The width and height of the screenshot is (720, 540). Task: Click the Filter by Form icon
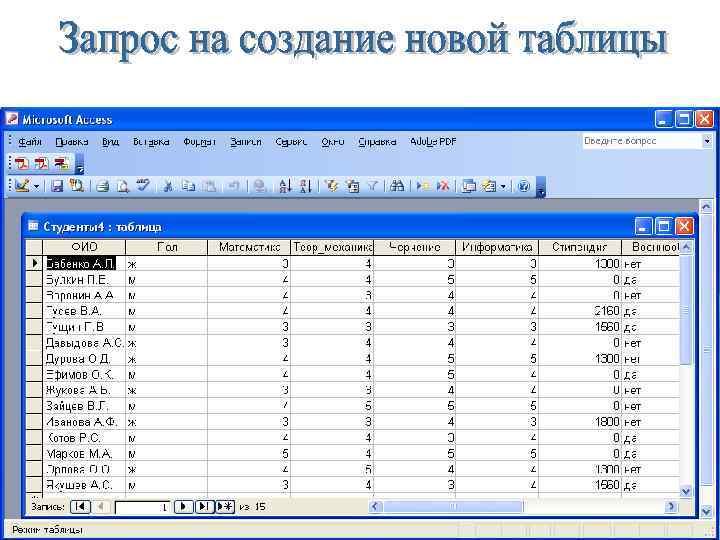click(352, 186)
